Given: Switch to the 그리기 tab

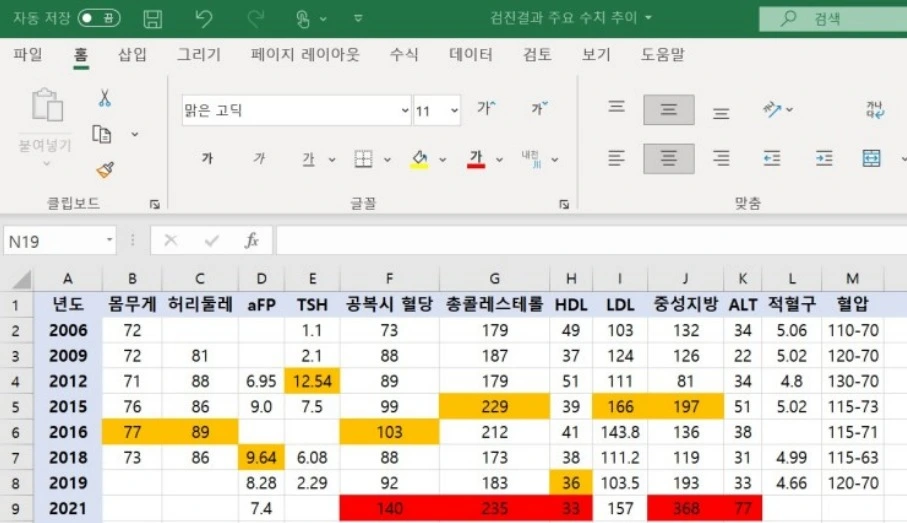Looking at the screenshot, I should tap(198, 54).
